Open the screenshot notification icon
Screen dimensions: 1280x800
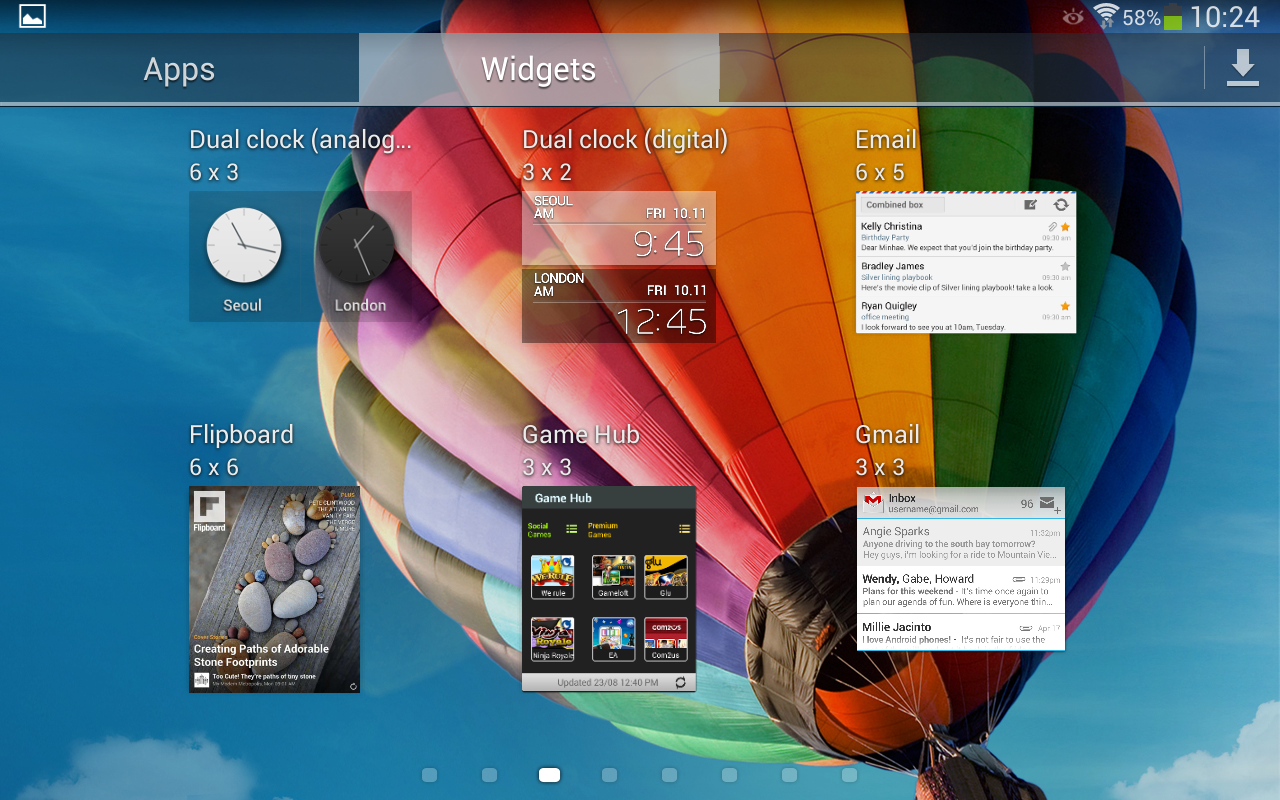pyautogui.click(x=32, y=16)
